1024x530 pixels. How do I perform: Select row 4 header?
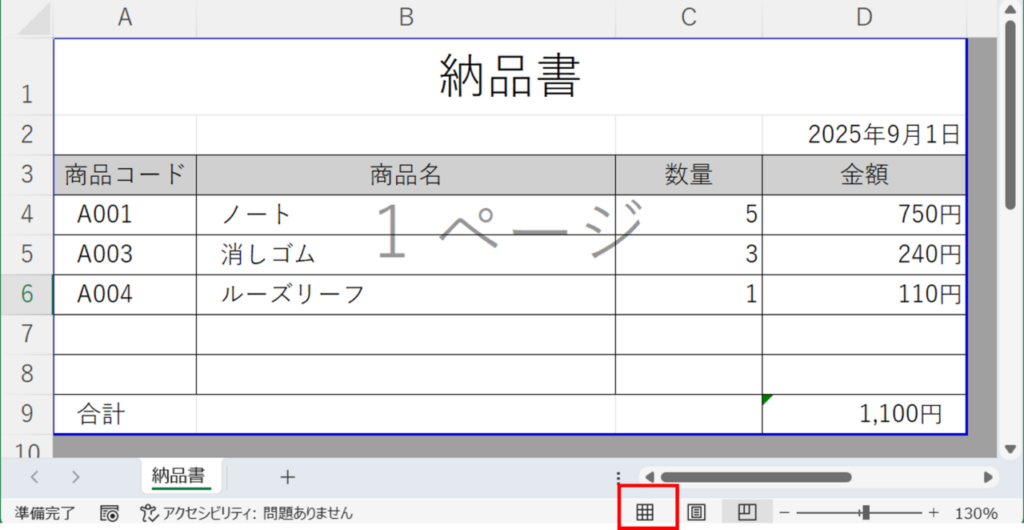(26, 215)
